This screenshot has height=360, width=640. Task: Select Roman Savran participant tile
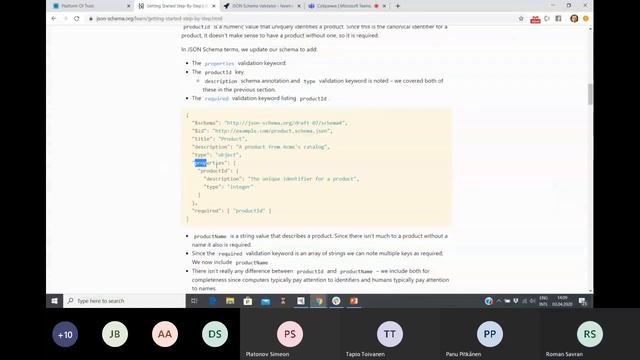pyautogui.click(x=590, y=334)
